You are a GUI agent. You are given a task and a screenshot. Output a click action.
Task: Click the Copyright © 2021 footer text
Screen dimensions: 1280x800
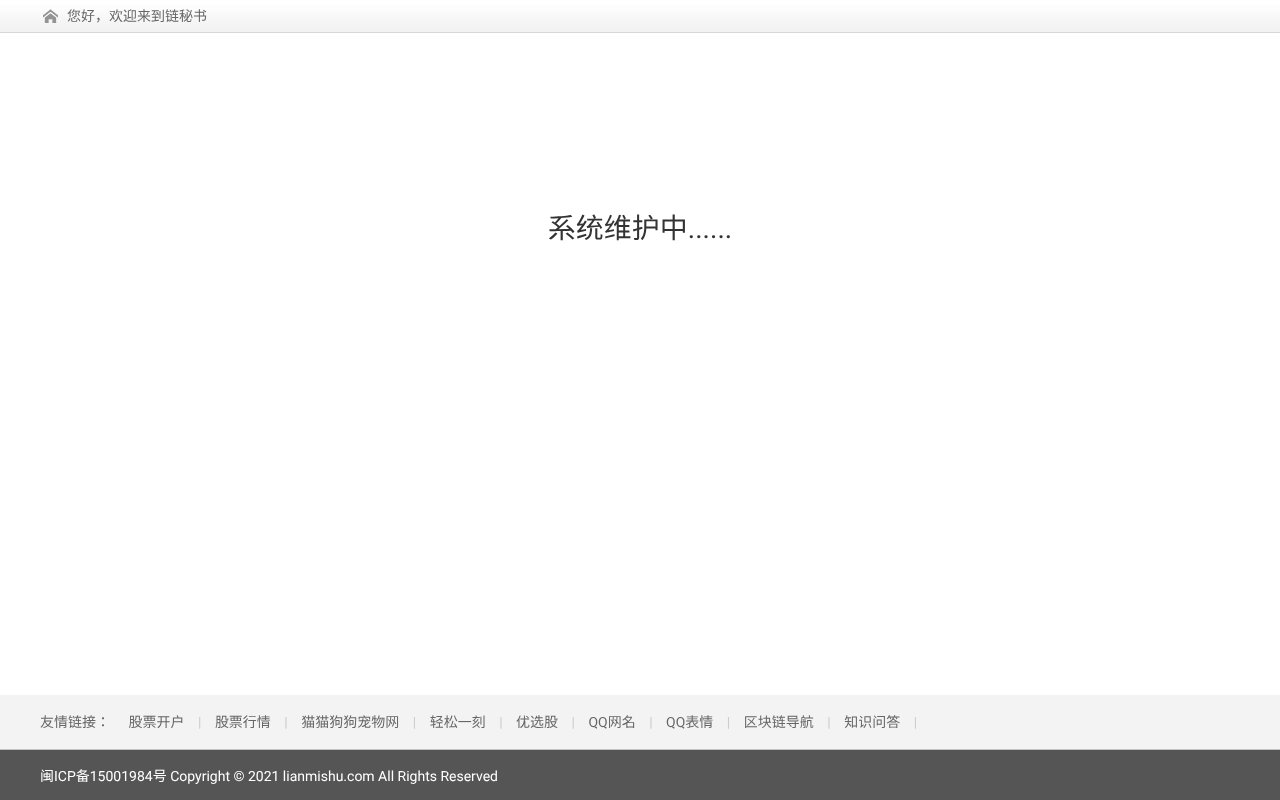pyautogui.click(x=224, y=776)
